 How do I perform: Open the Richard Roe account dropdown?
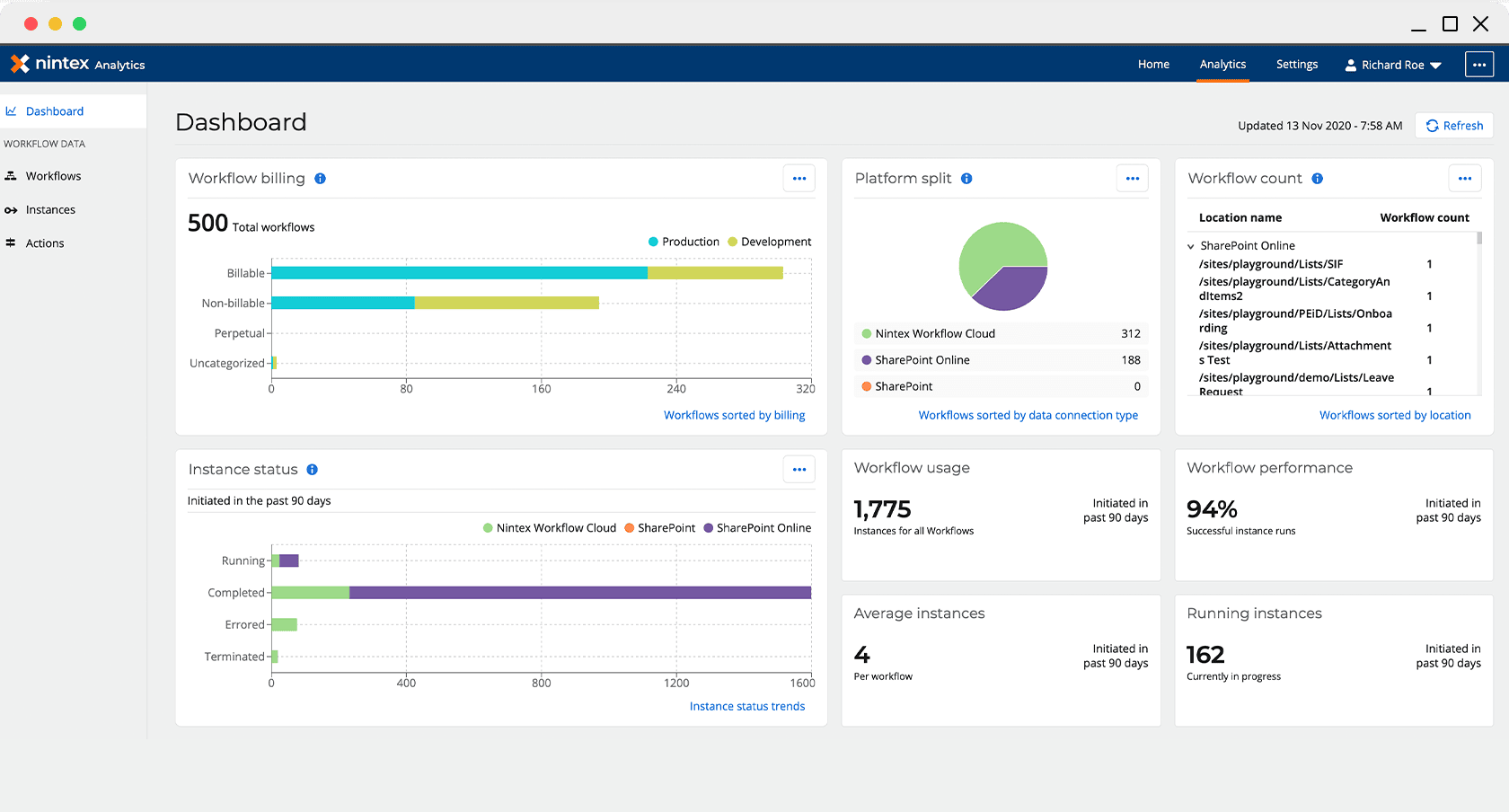pos(1392,64)
